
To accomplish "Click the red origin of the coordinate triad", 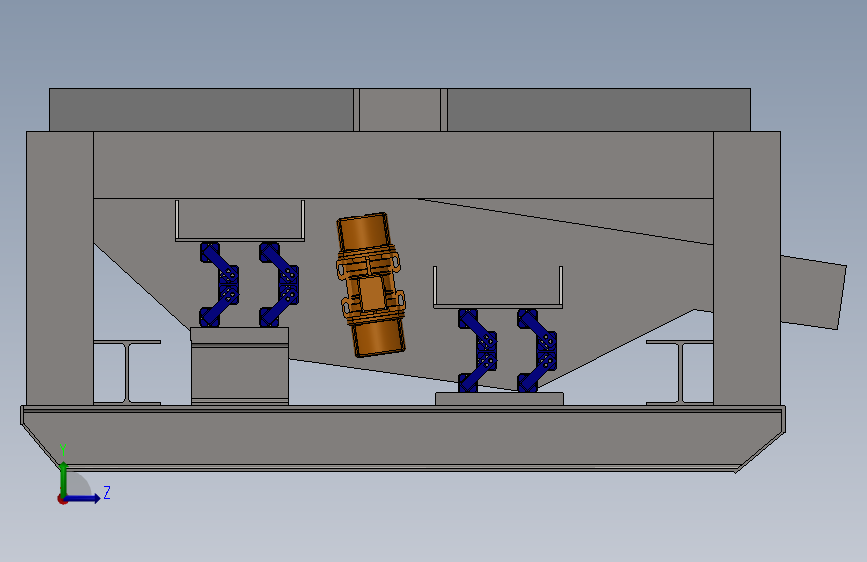I will [62, 499].
